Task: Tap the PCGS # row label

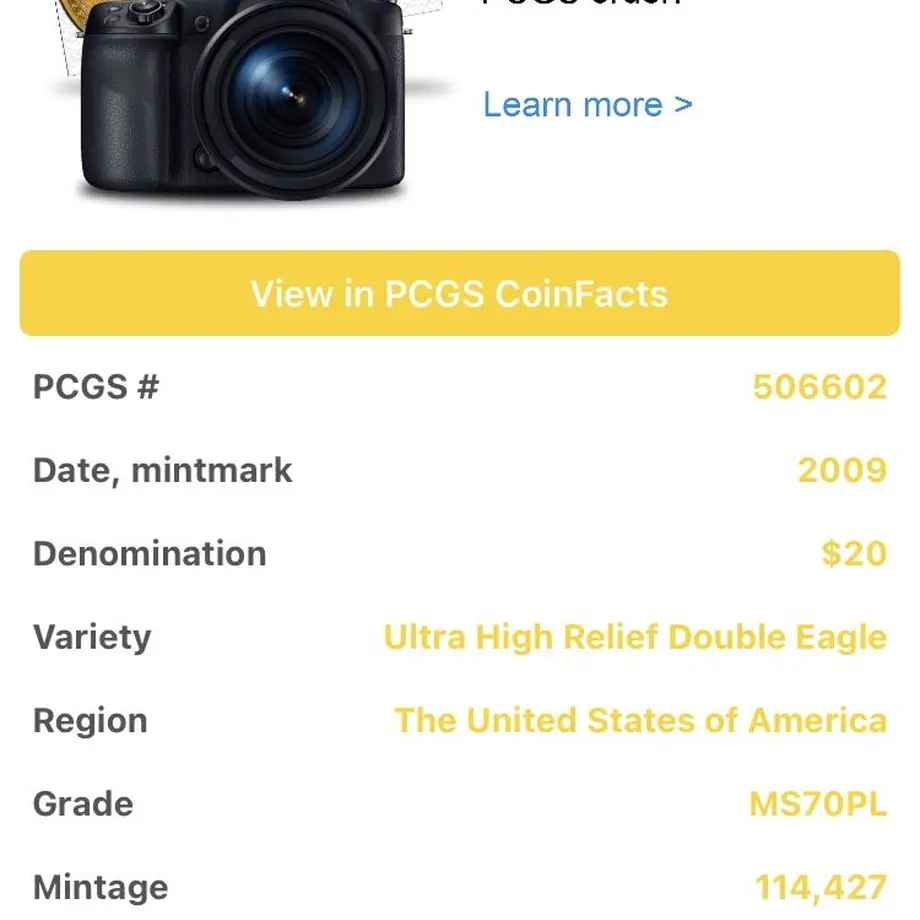Action: tap(96, 387)
